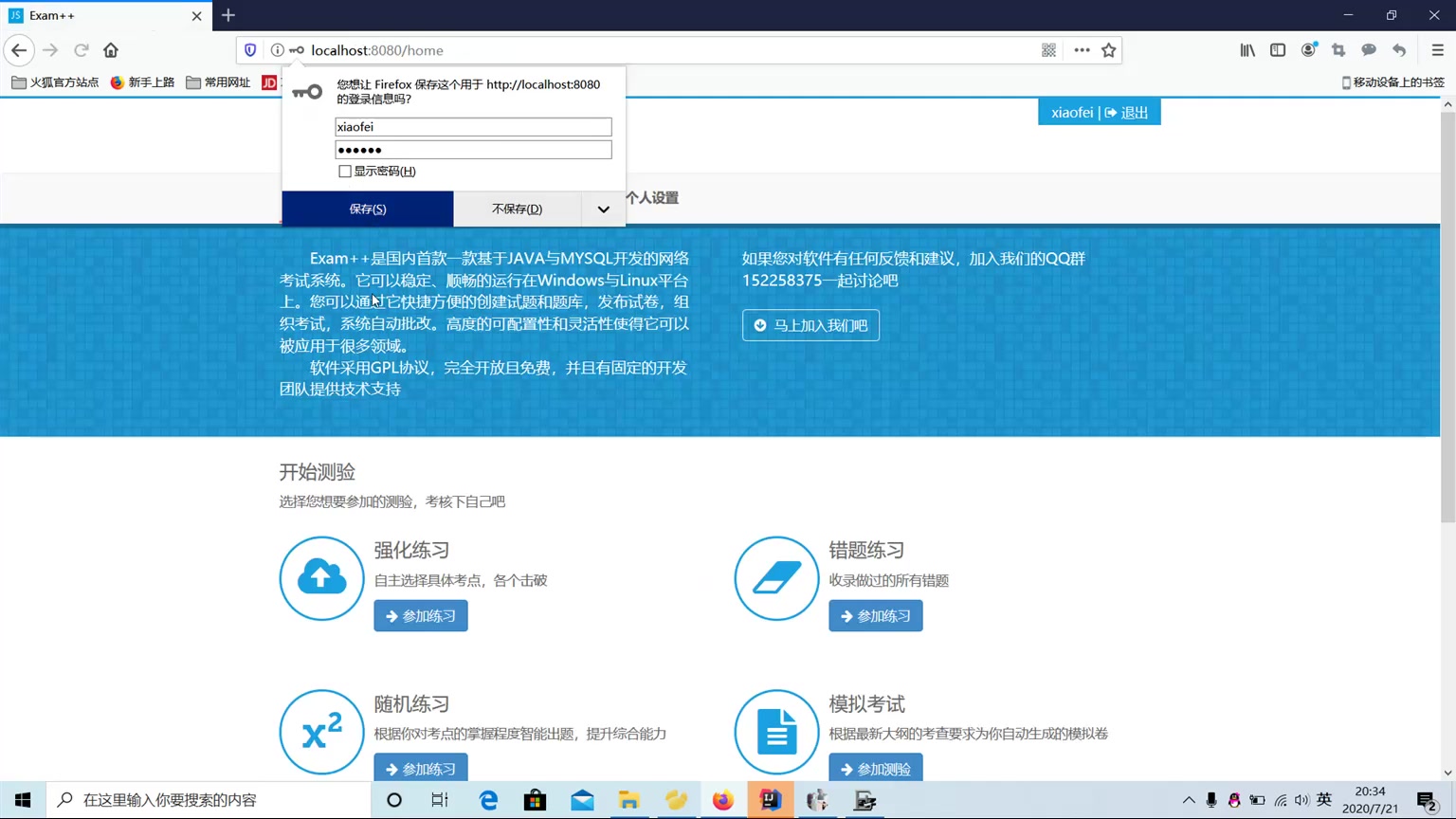This screenshot has height=819, width=1456.
Task: Open volume control in system tray
Action: (x=1301, y=800)
